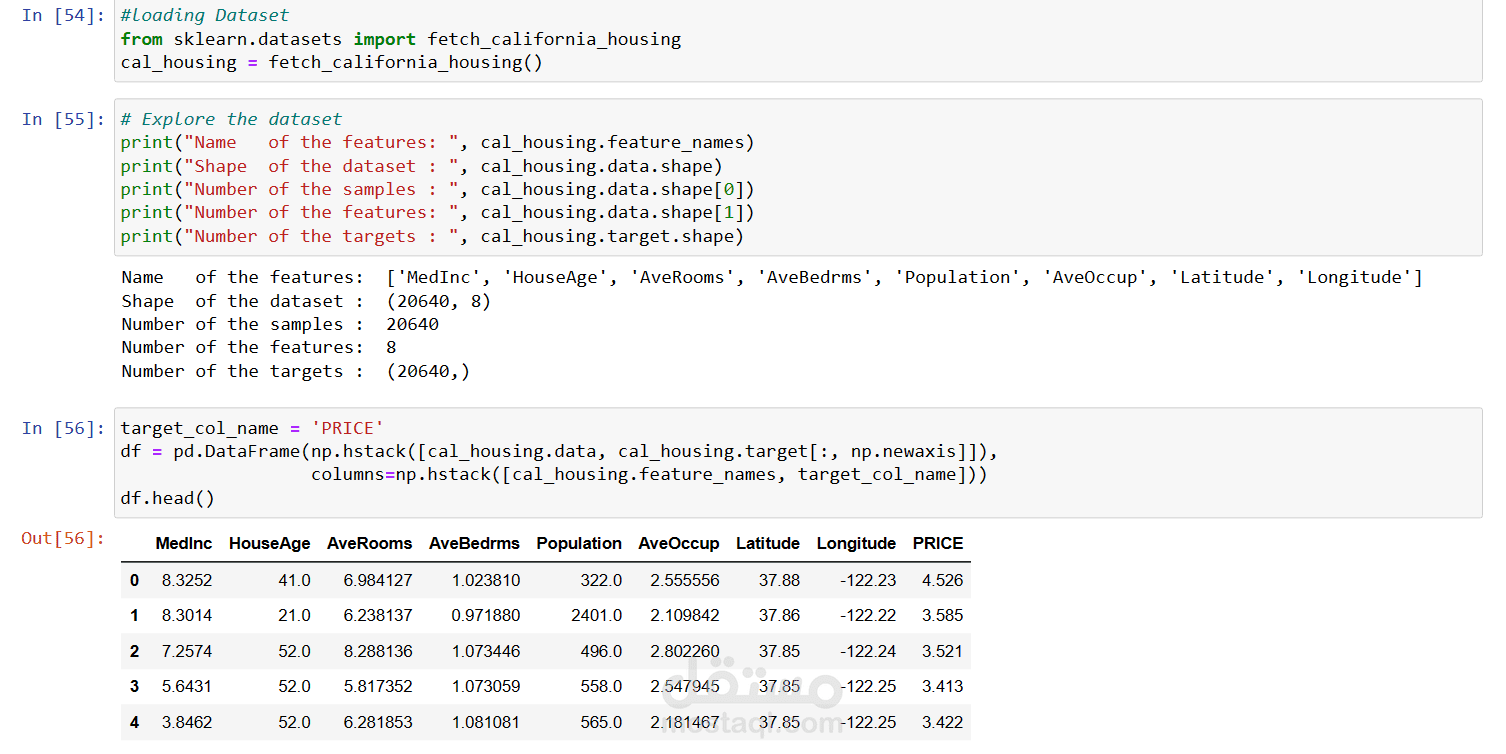Click the PRICE column header
This screenshot has width=1506, height=754.
click(937, 544)
